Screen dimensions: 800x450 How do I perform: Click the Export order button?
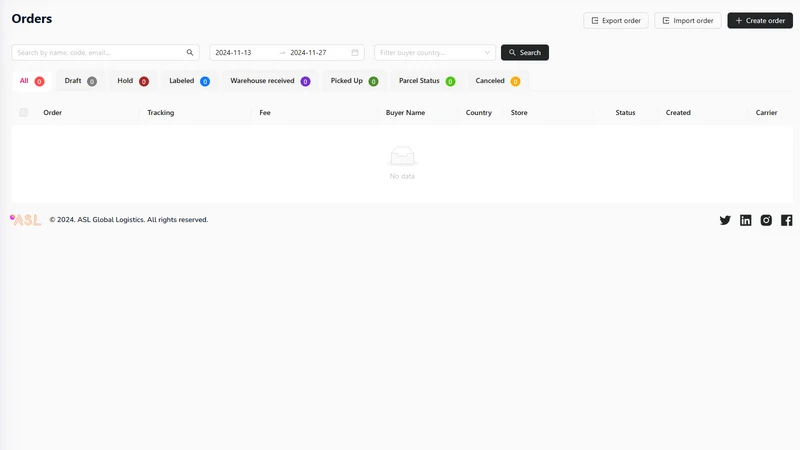point(616,20)
